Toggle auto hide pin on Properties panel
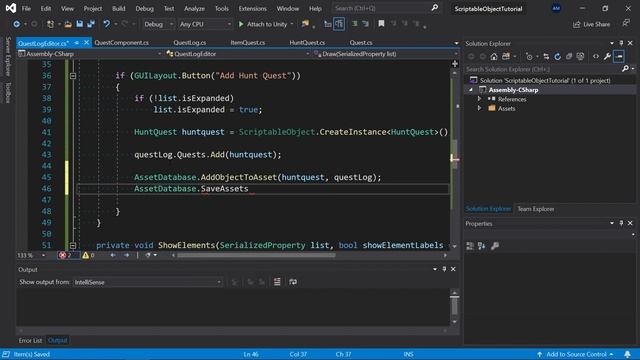 pos(621,223)
